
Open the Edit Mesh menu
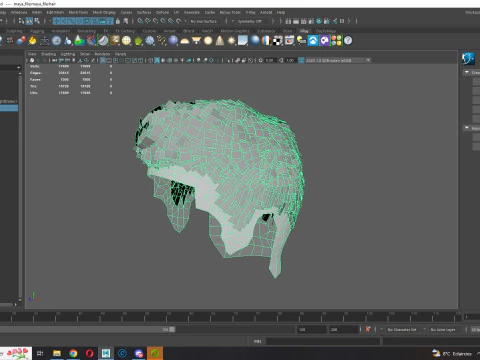coord(55,12)
